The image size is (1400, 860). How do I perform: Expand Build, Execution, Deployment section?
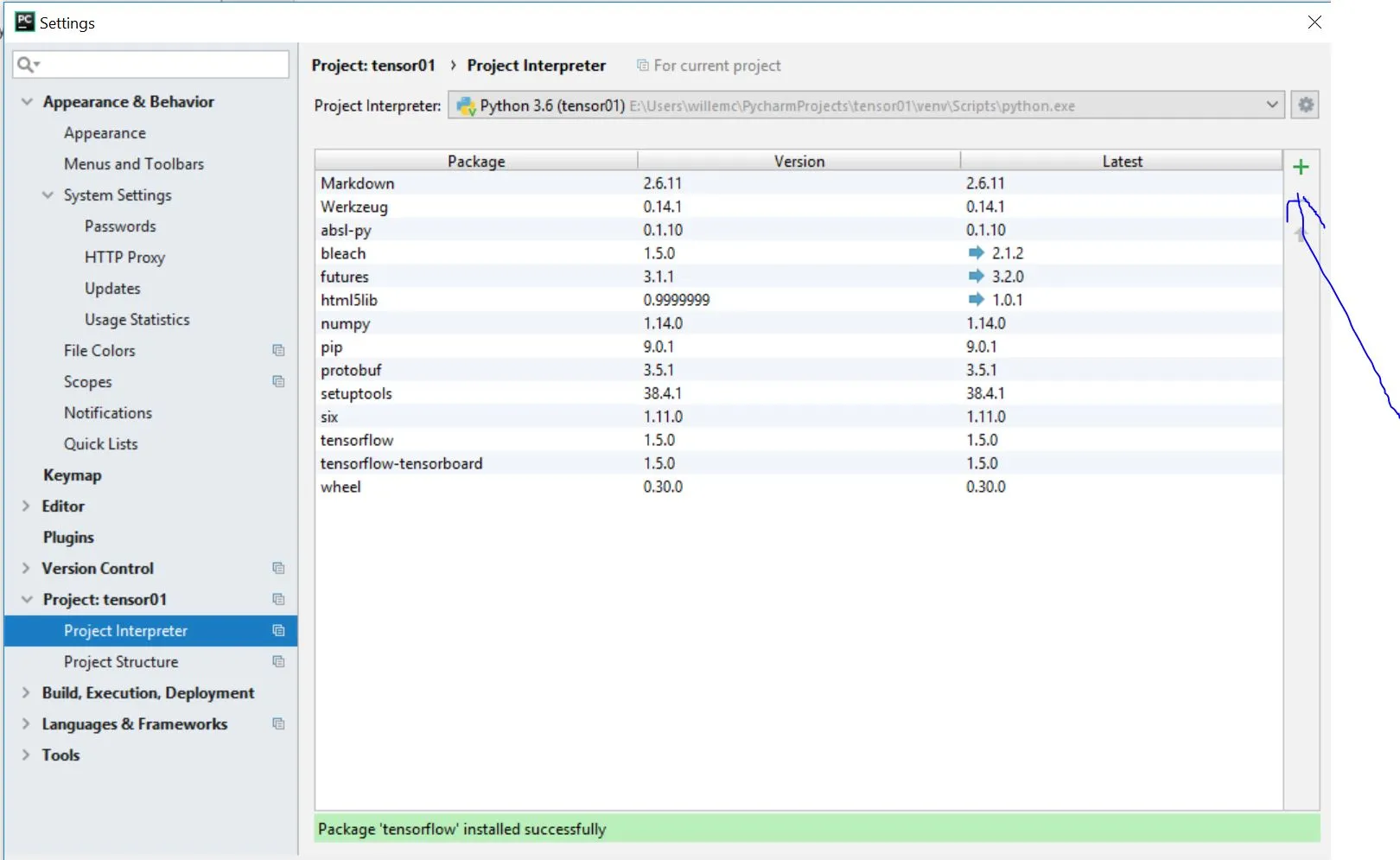pyautogui.click(x=26, y=692)
